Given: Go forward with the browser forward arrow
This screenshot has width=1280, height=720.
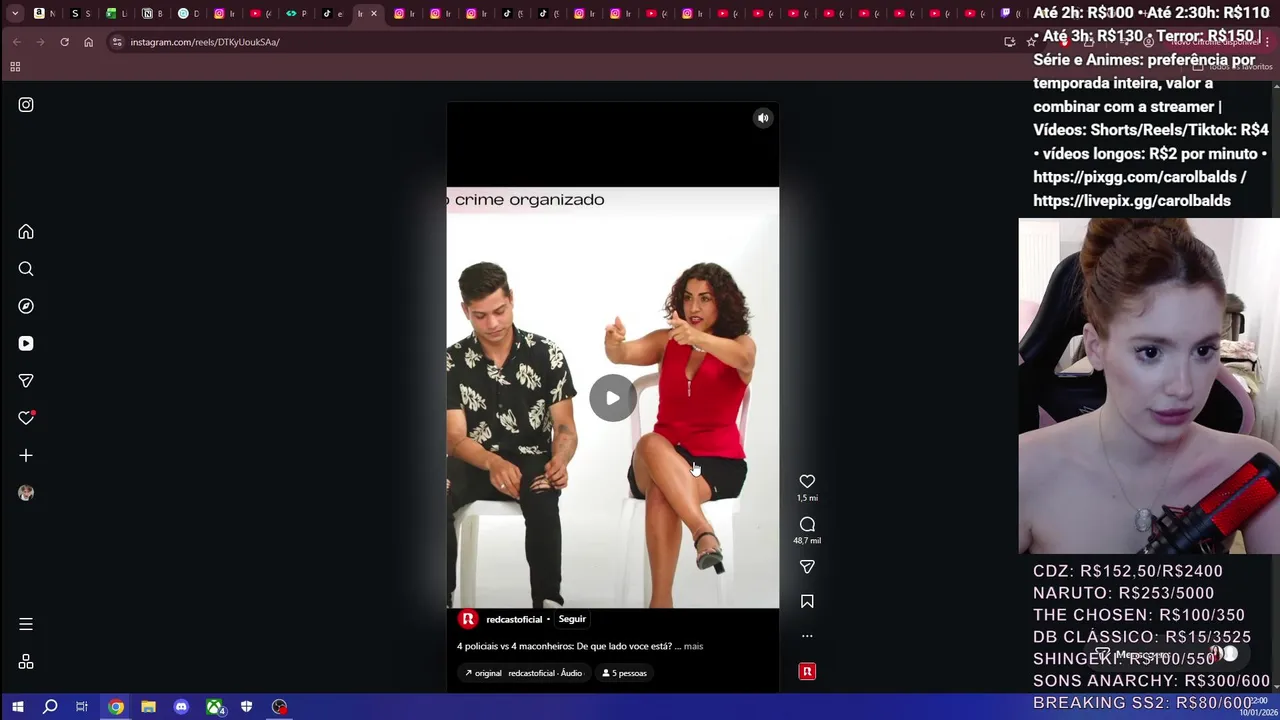Looking at the screenshot, I should point(40,42).
